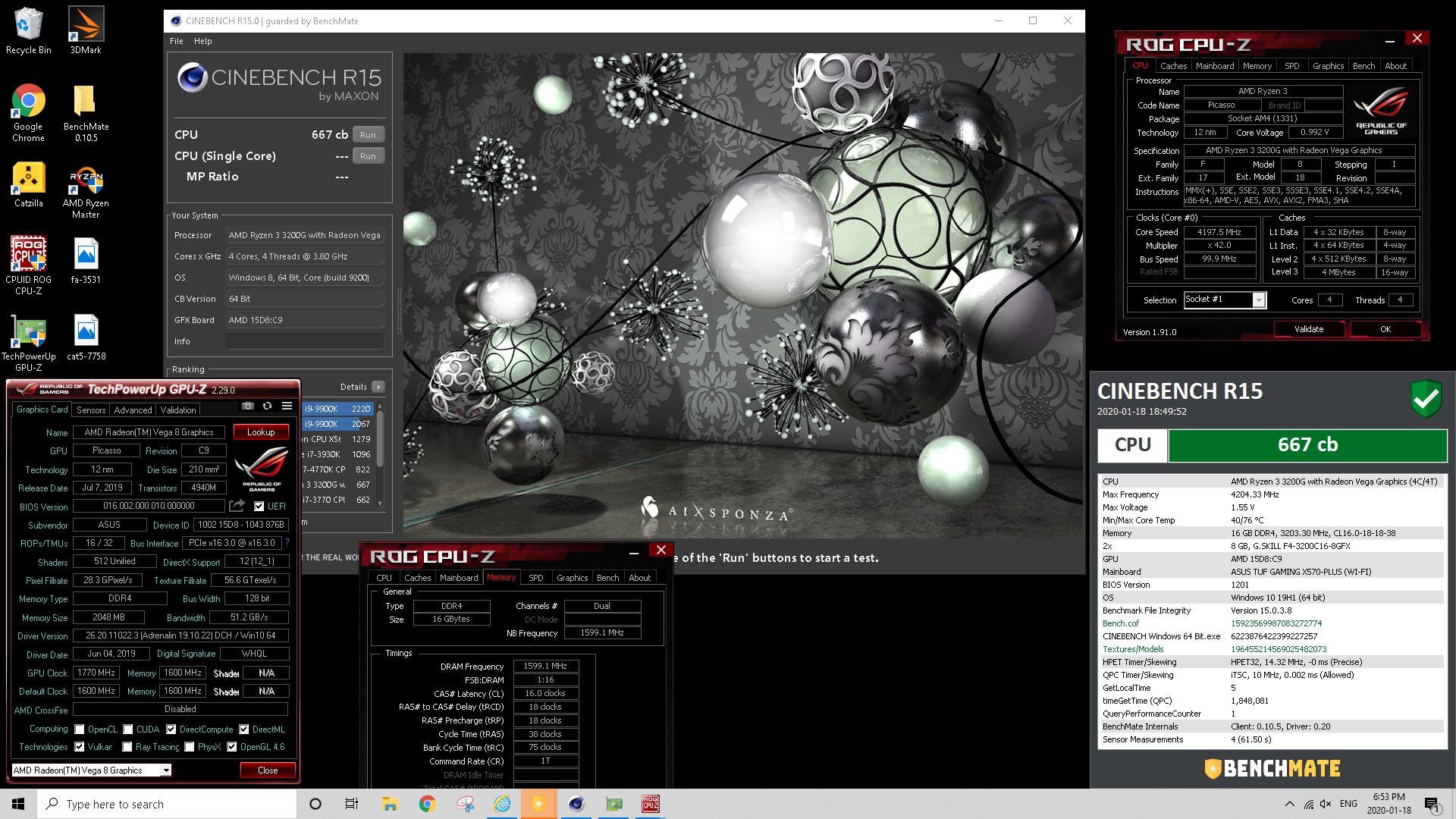
Task: Open Snipping Tool from the taskbar
Action: point(465,804)
